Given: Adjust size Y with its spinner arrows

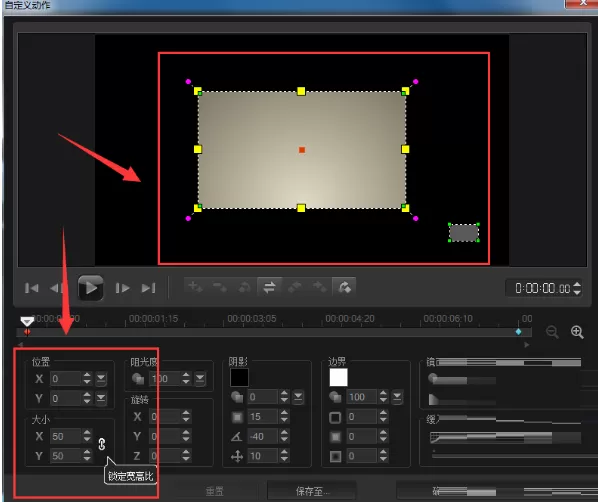Looking at the screenshot, I should (87, 455).
